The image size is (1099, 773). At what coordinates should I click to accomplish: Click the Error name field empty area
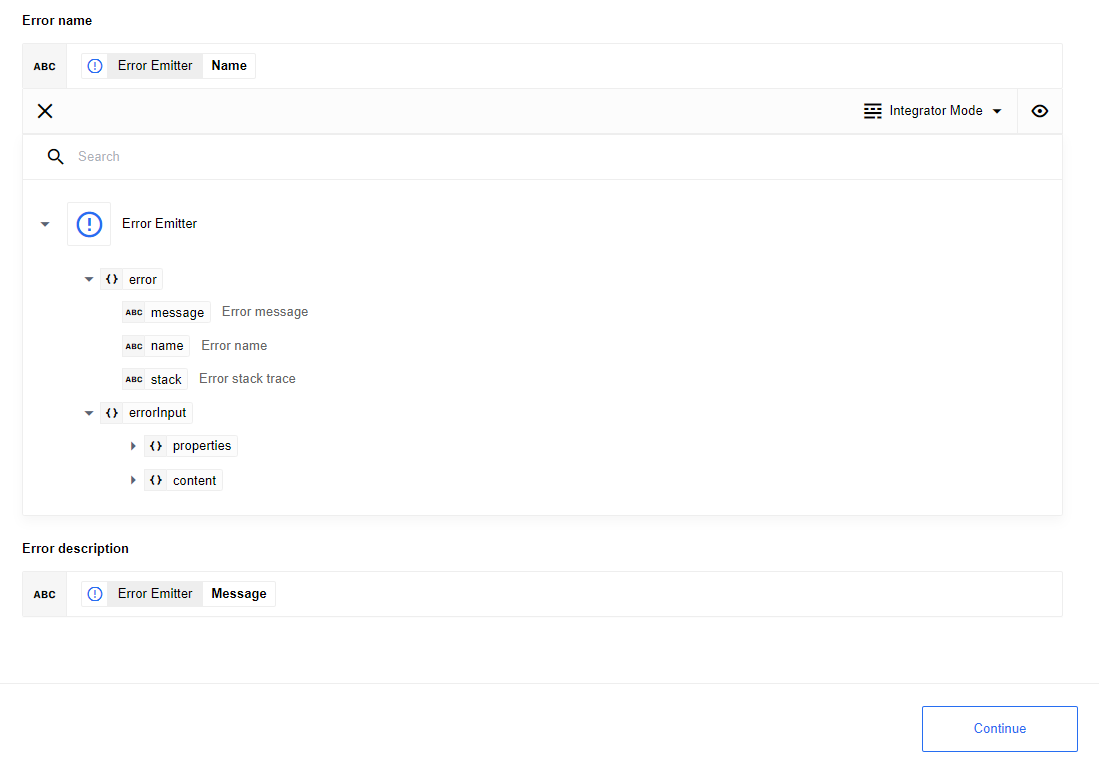tap(659, 66)
